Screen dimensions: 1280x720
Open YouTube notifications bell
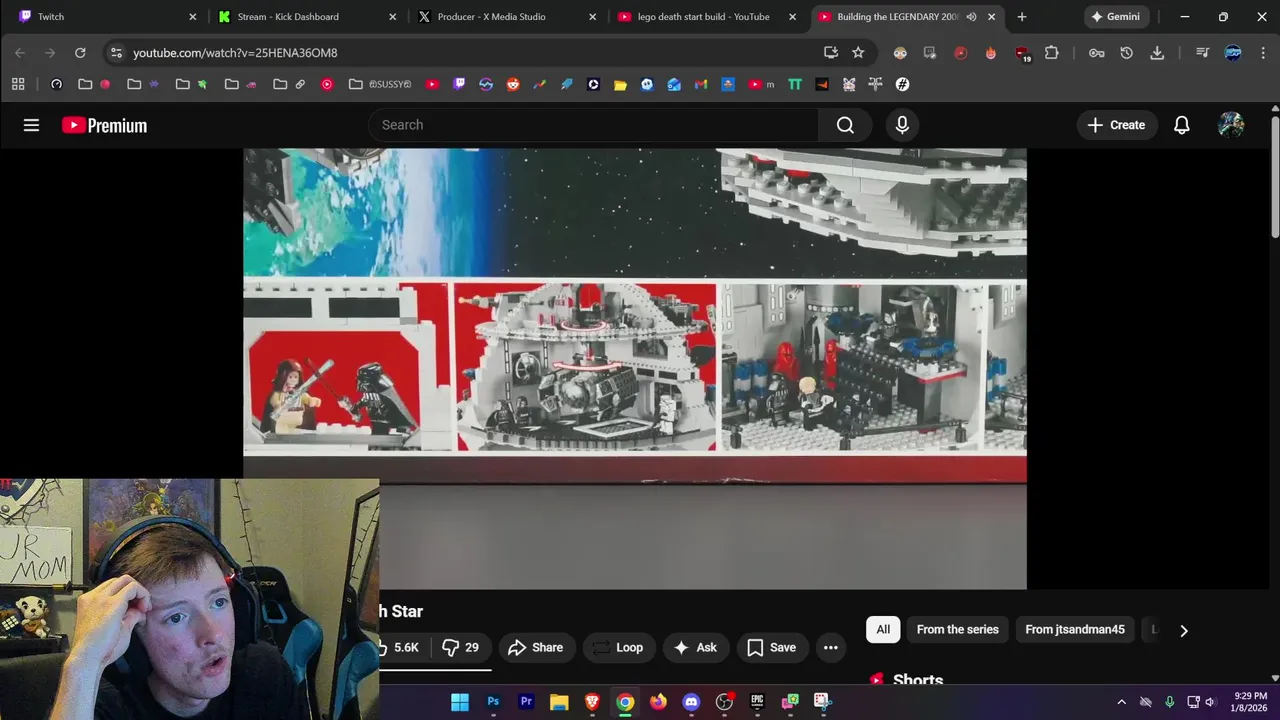point(1181,125)
